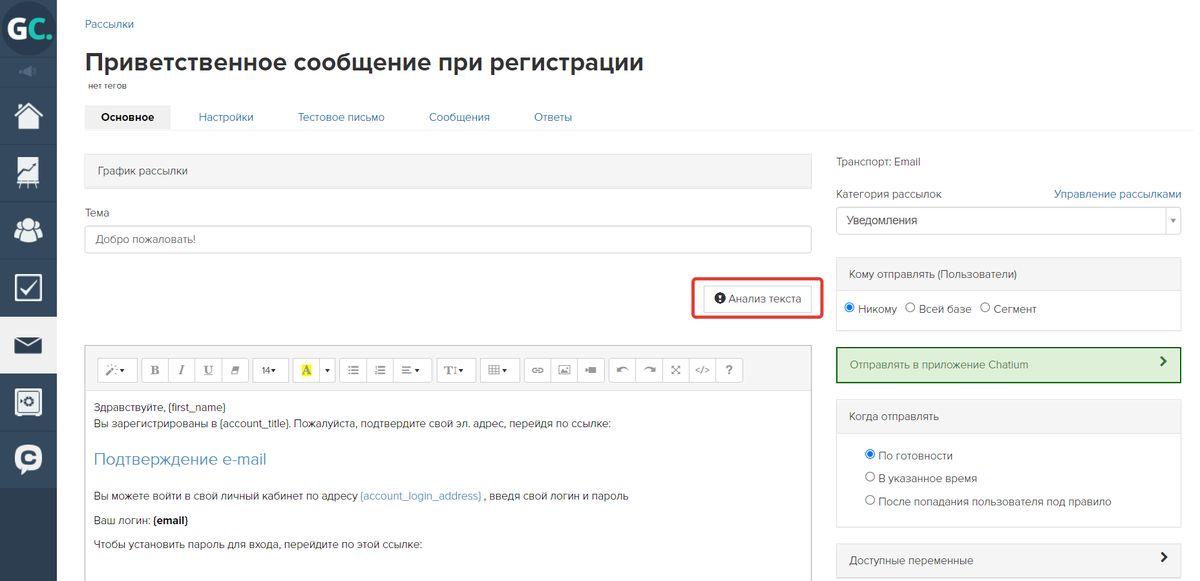Image resolution: width=1200 pixels, height=581 pixels.
Task: Open the line height TI dropdown
Action: click(456, 370)
